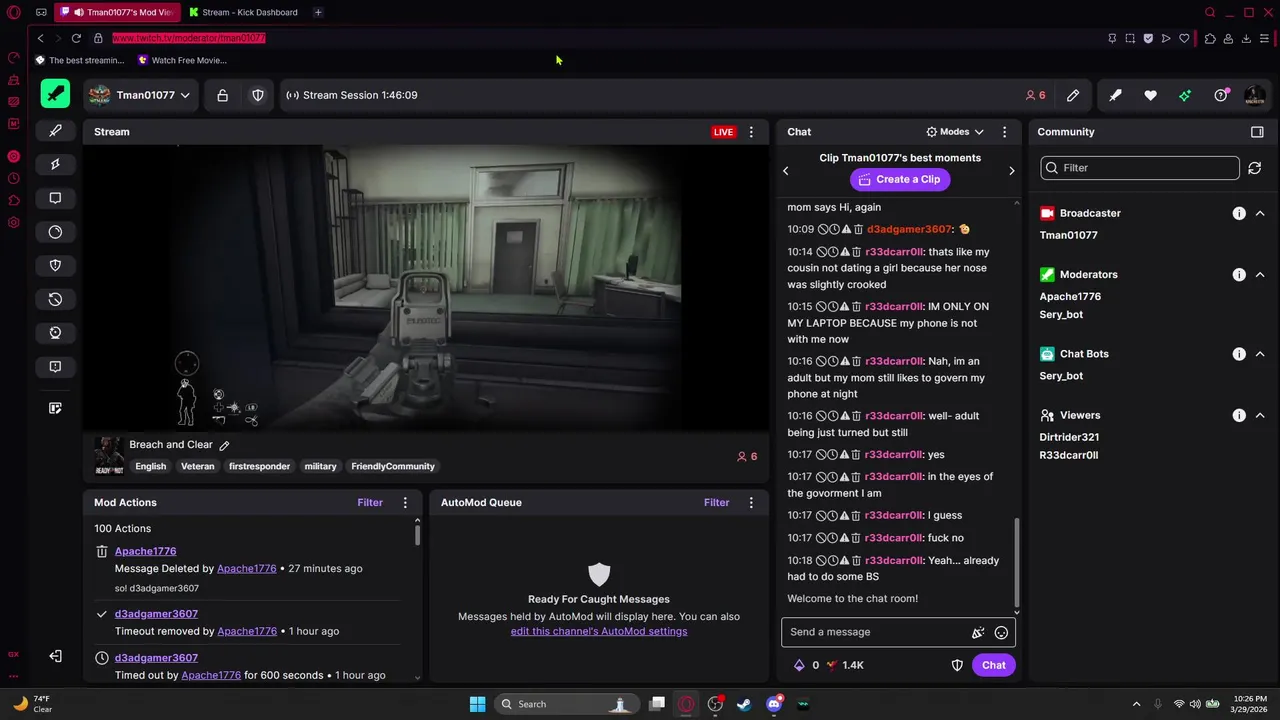
Task: Click the shield icon in the top bar
Action: [257, 95]
